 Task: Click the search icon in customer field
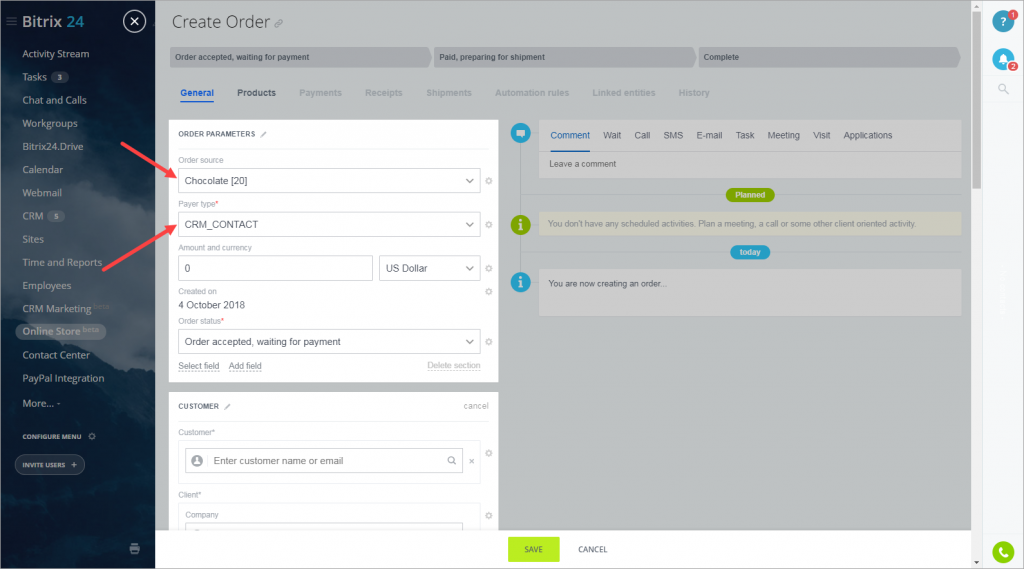point(451,461)
